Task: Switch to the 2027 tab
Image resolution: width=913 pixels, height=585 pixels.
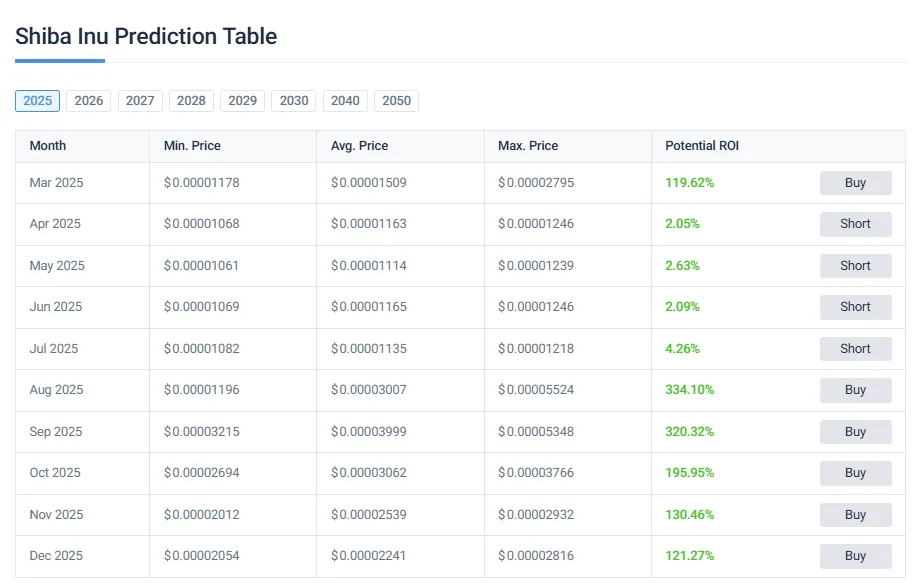Action: click(140, 100)
